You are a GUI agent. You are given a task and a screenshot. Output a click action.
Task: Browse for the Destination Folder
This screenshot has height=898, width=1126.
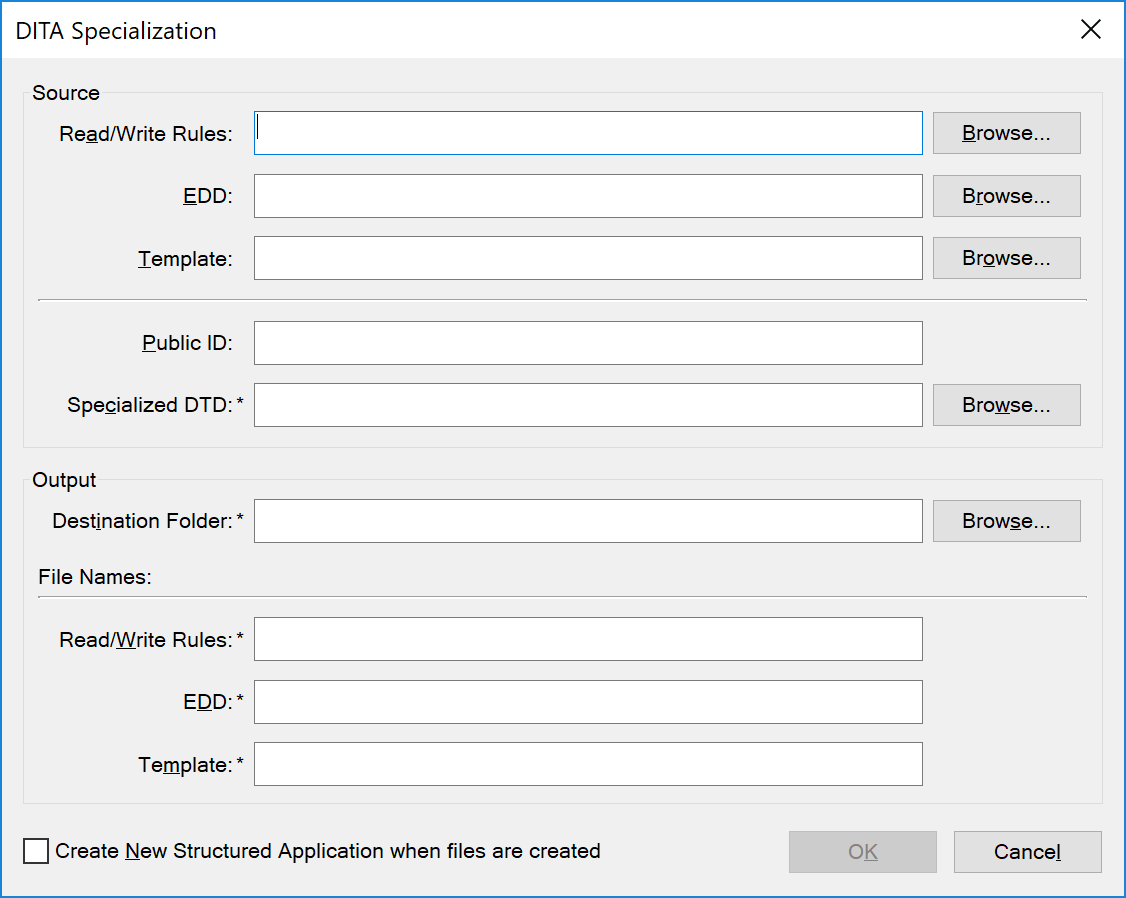point(1006,520)
